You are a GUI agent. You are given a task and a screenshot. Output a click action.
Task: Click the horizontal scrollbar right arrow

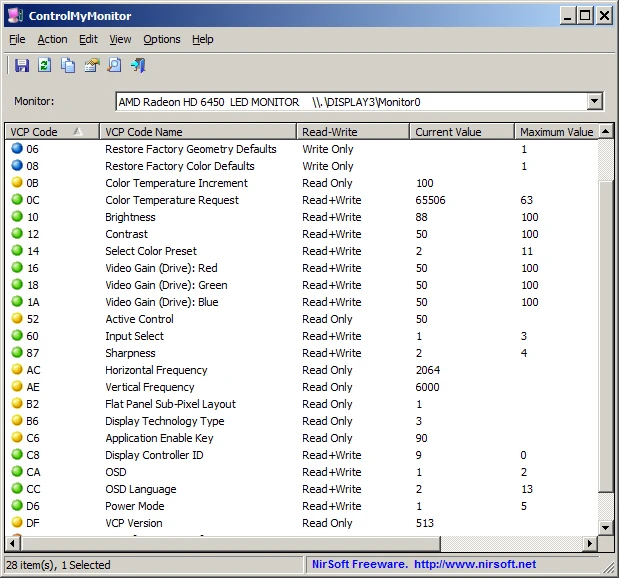(590, 544)
